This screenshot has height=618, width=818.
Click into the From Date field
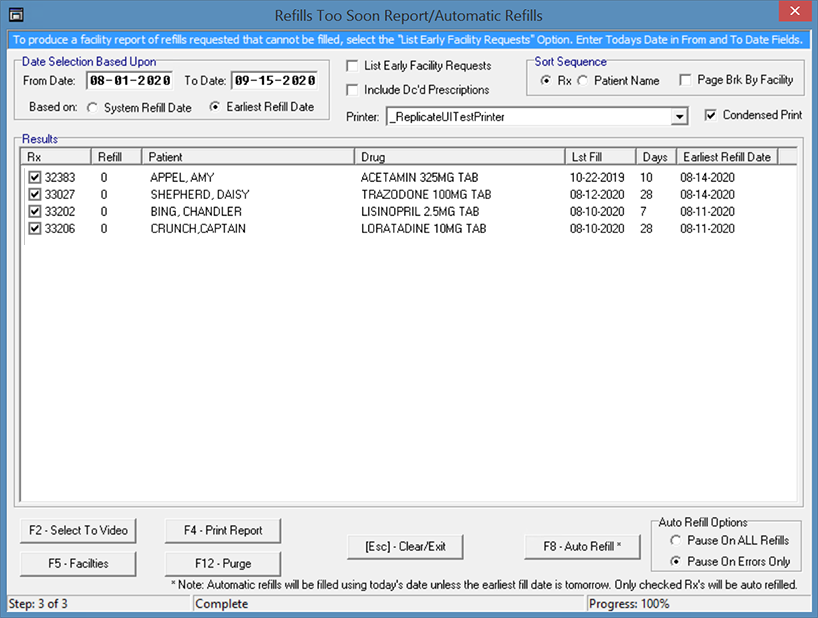point(129,80)
